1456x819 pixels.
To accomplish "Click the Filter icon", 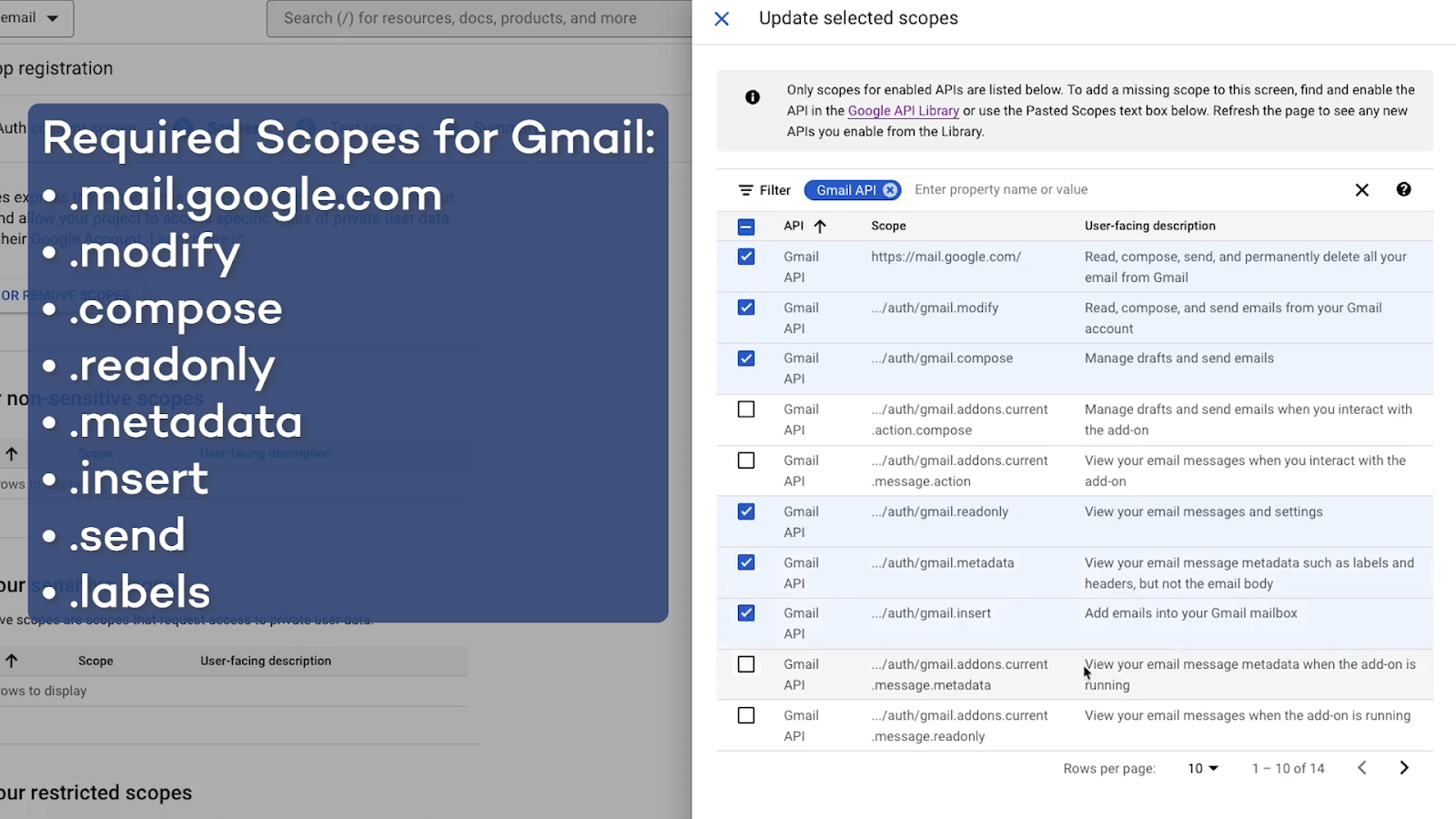I will point(746,190).
